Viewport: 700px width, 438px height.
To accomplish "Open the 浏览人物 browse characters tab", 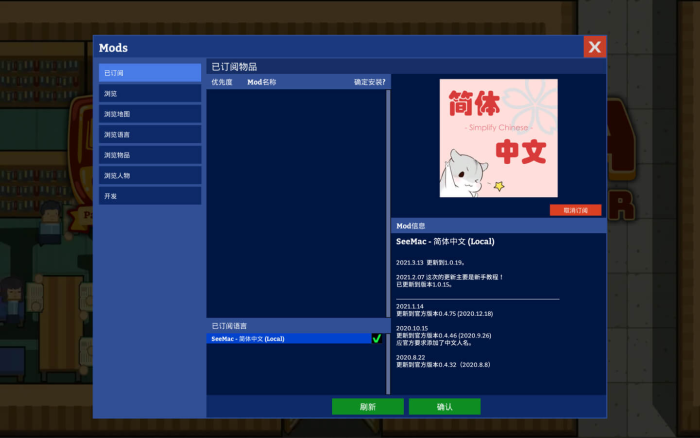I will (x=150, y=176).
